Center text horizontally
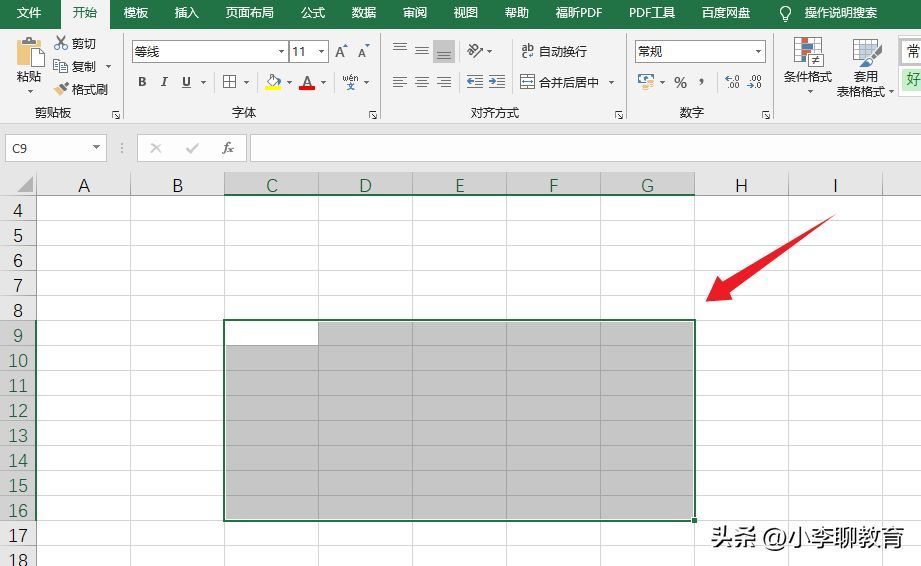Image resolution: width=921 pixels, height=566 pixels. pyautogui.click(x=422, y=82)
